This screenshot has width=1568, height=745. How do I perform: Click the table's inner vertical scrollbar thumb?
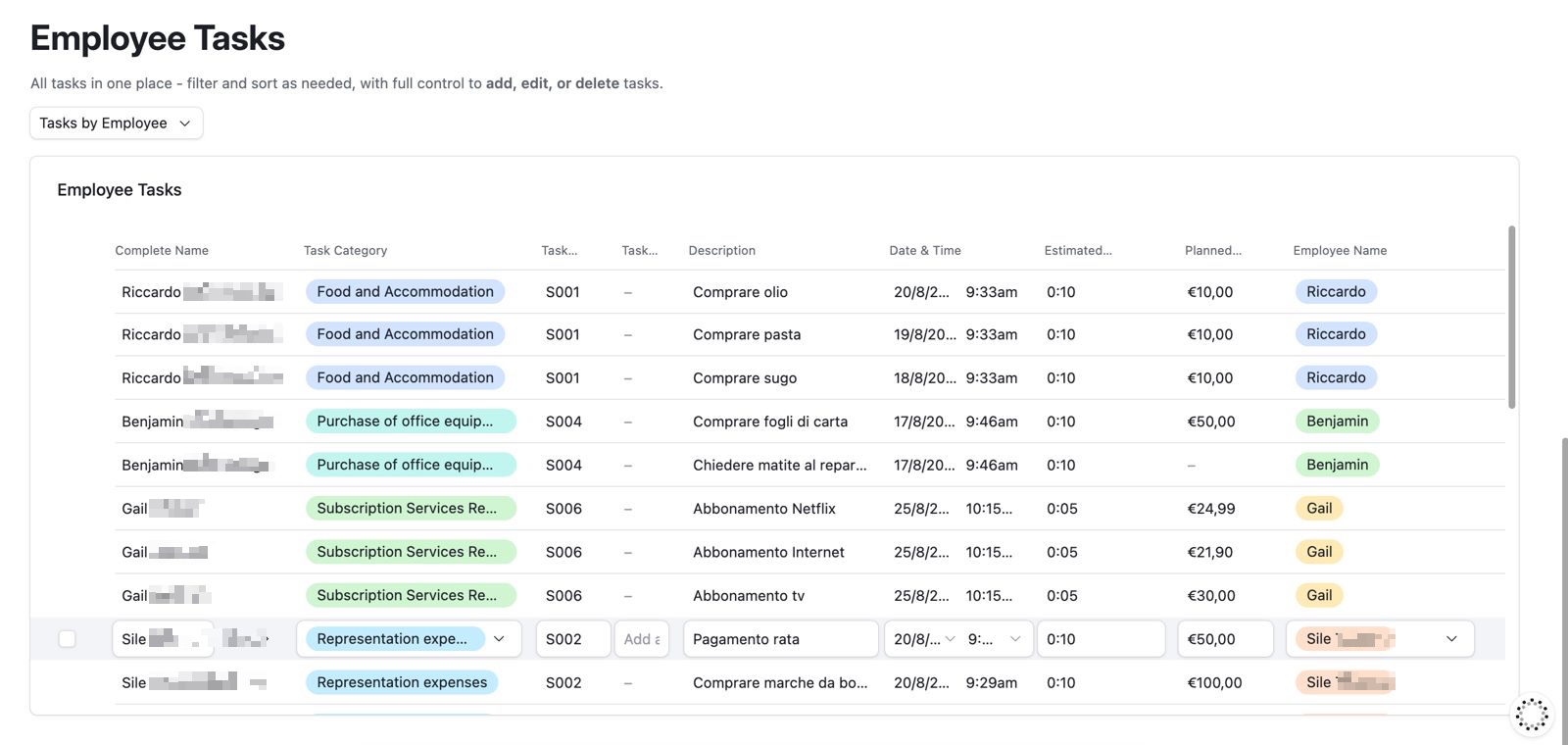[x=1511, y=317]
